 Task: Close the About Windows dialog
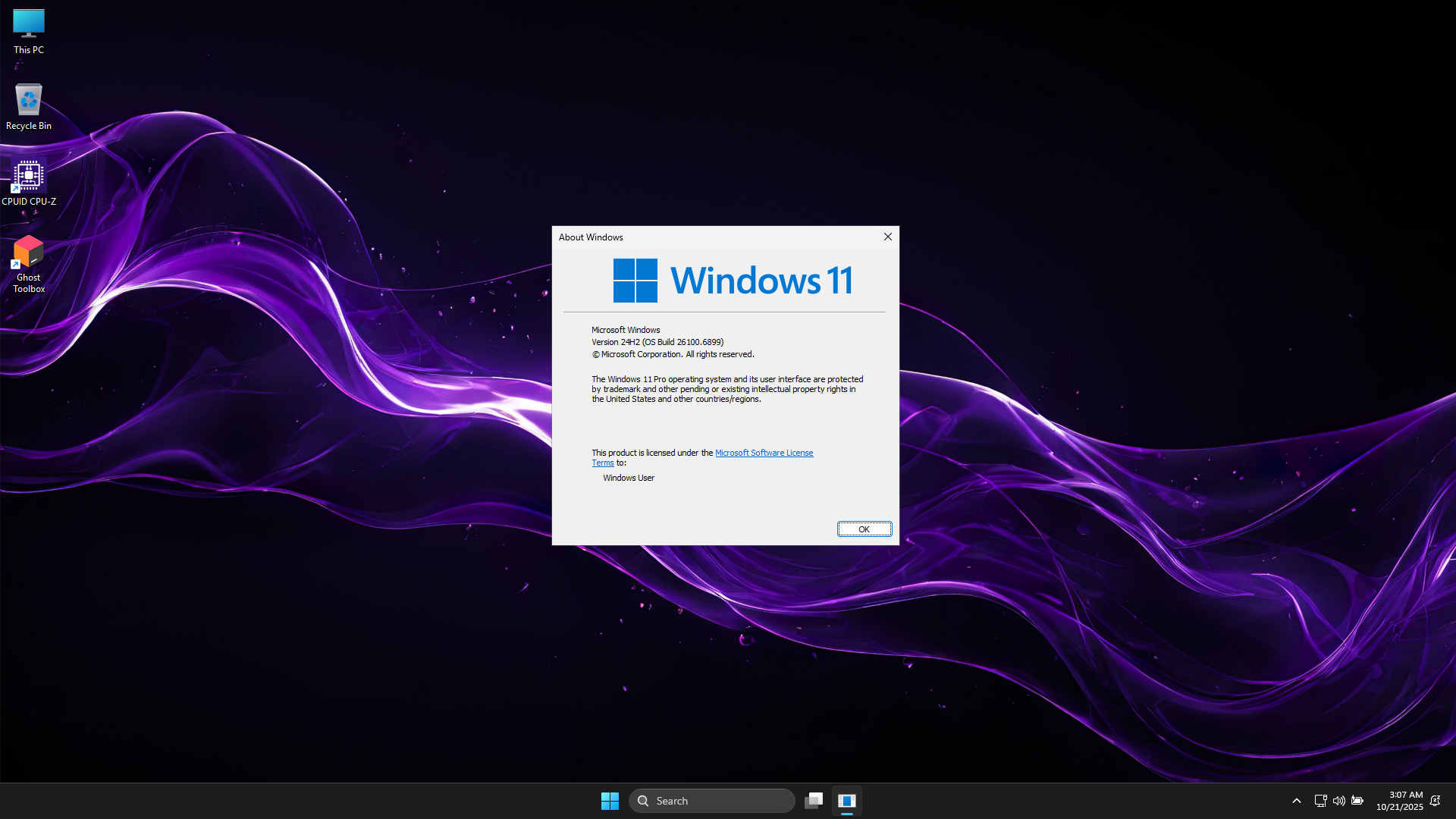tap(887, 237)
